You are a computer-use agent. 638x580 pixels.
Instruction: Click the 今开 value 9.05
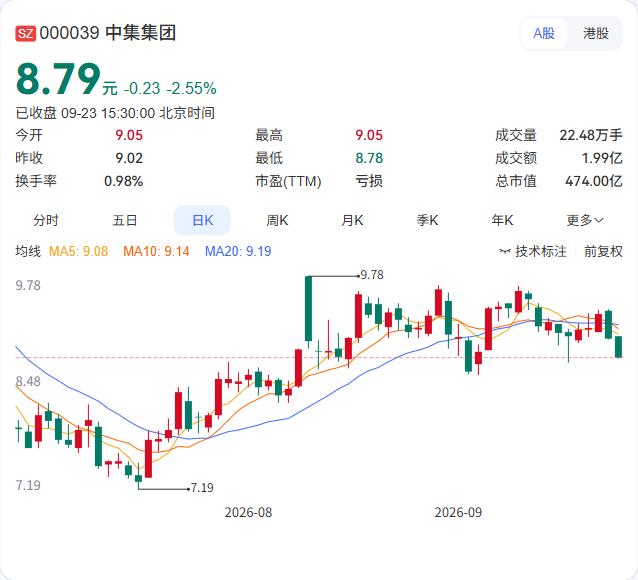tap(129, 135)
